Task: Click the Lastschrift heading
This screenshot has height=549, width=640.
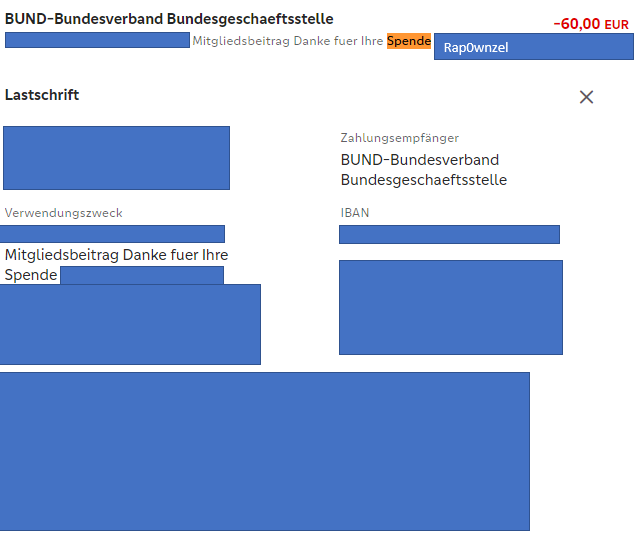Action: pyautogui.click(x=42, y=95)
